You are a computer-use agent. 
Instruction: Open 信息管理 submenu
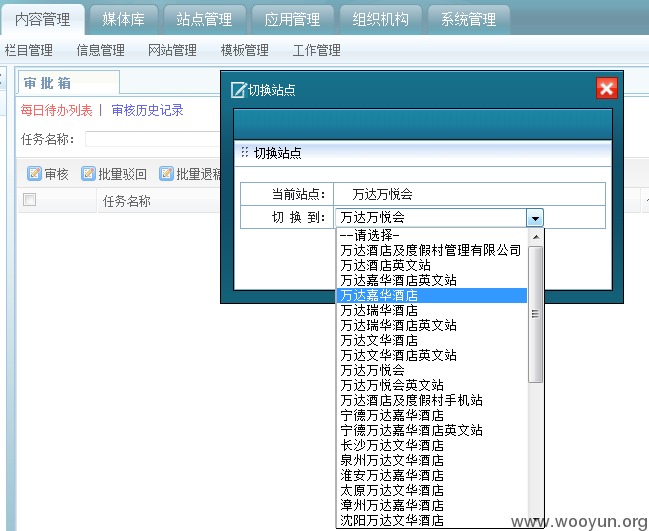click(101, 50)
